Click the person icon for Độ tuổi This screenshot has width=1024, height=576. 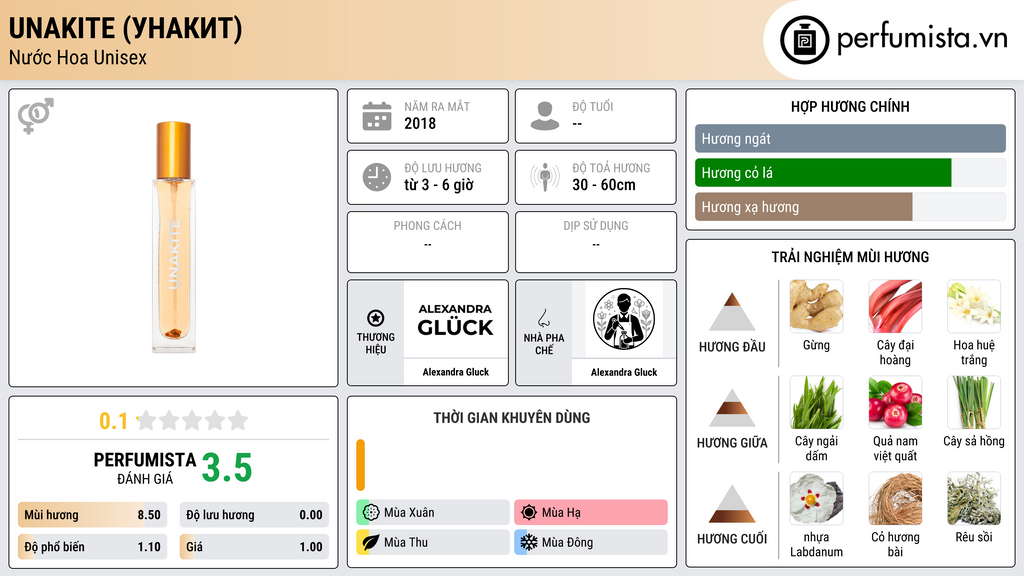[545, 116]
